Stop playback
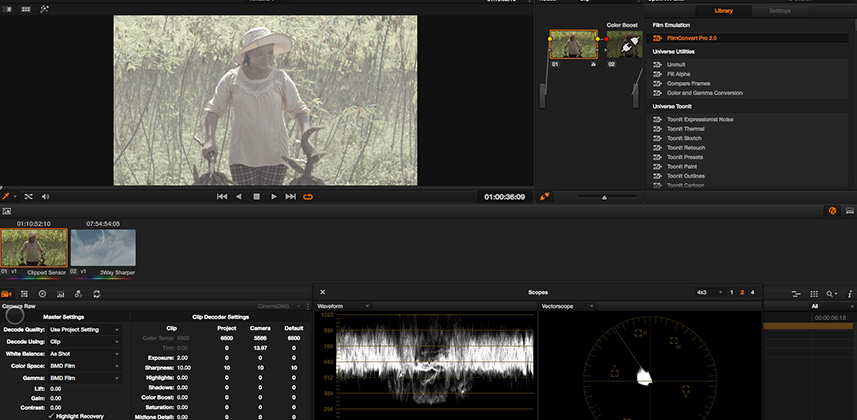Image resolution: width=857 pixels, height=420 pixels. click(256, 197)
